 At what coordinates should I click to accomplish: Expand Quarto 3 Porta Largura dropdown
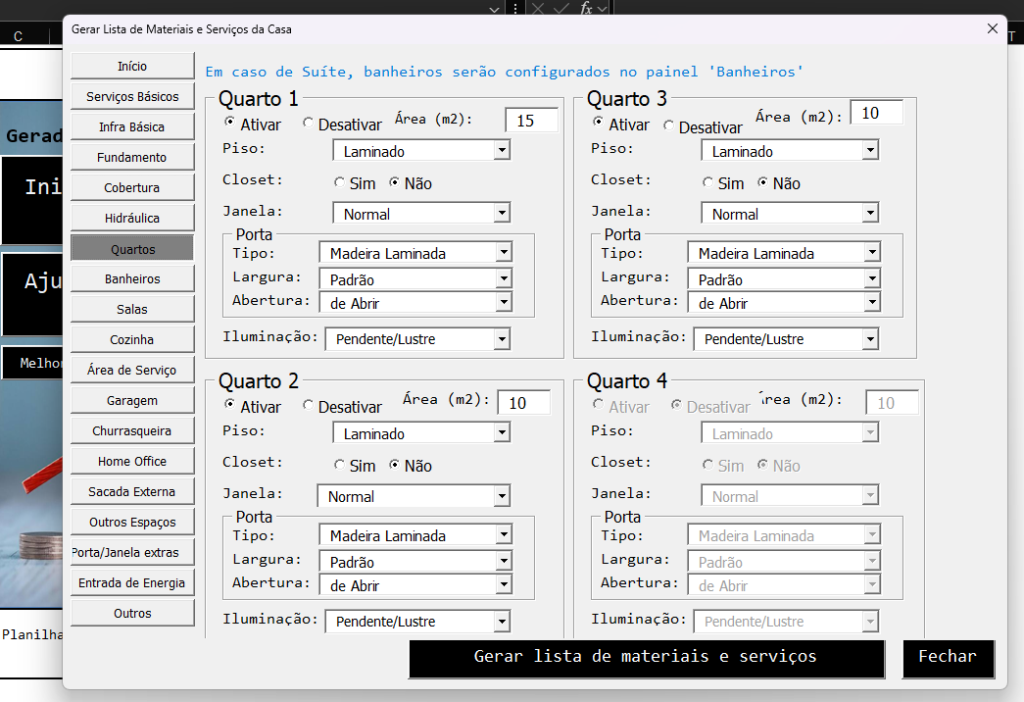(x=872, y=279)
